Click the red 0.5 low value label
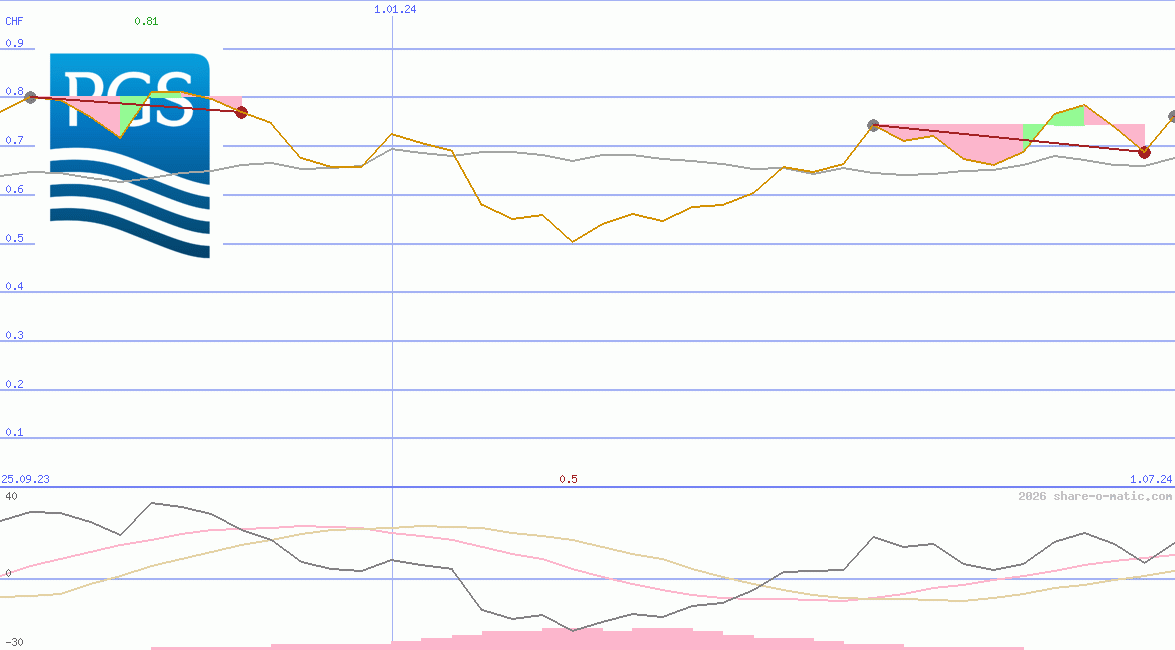Screen dimensions: 1175x650 pos(568,479)
